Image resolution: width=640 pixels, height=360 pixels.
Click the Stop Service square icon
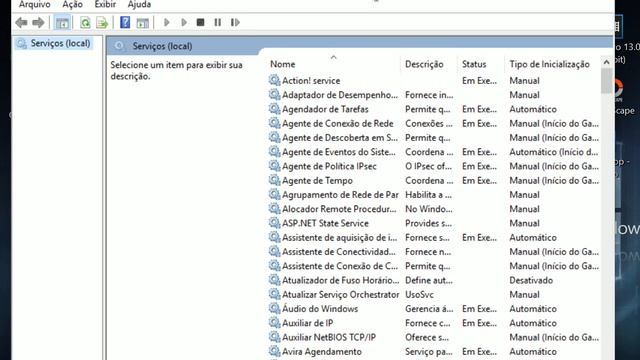[200, 22]
